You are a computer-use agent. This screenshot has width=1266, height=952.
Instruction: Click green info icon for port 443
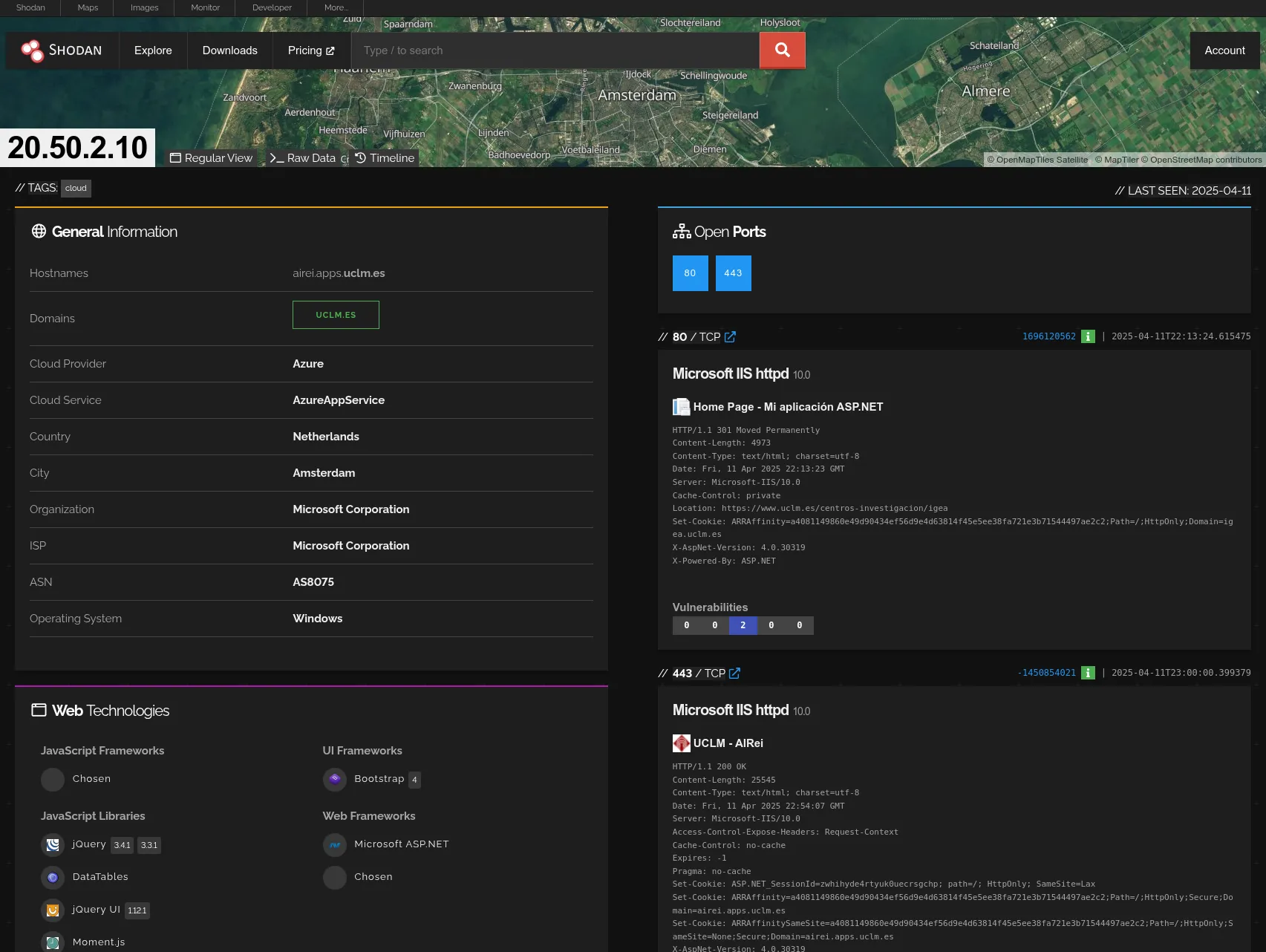[x=1088, y=673]
